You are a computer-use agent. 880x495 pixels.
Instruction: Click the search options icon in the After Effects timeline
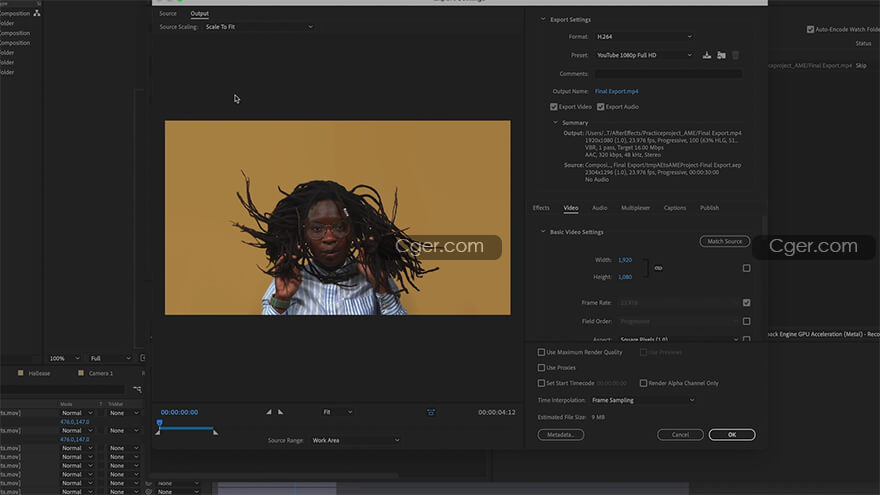point(137,389)
